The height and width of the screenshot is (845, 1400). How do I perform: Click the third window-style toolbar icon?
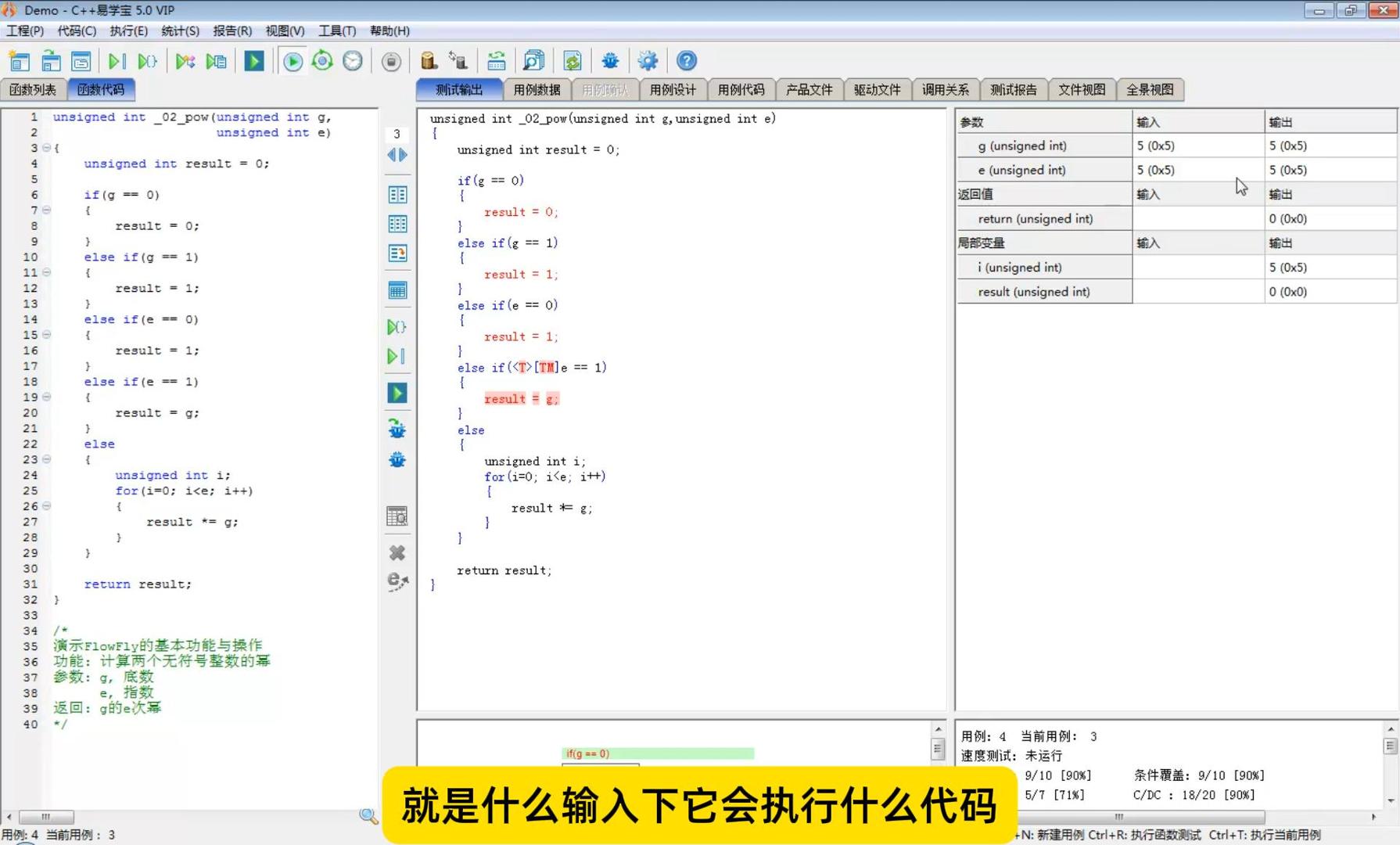[81, 61]
